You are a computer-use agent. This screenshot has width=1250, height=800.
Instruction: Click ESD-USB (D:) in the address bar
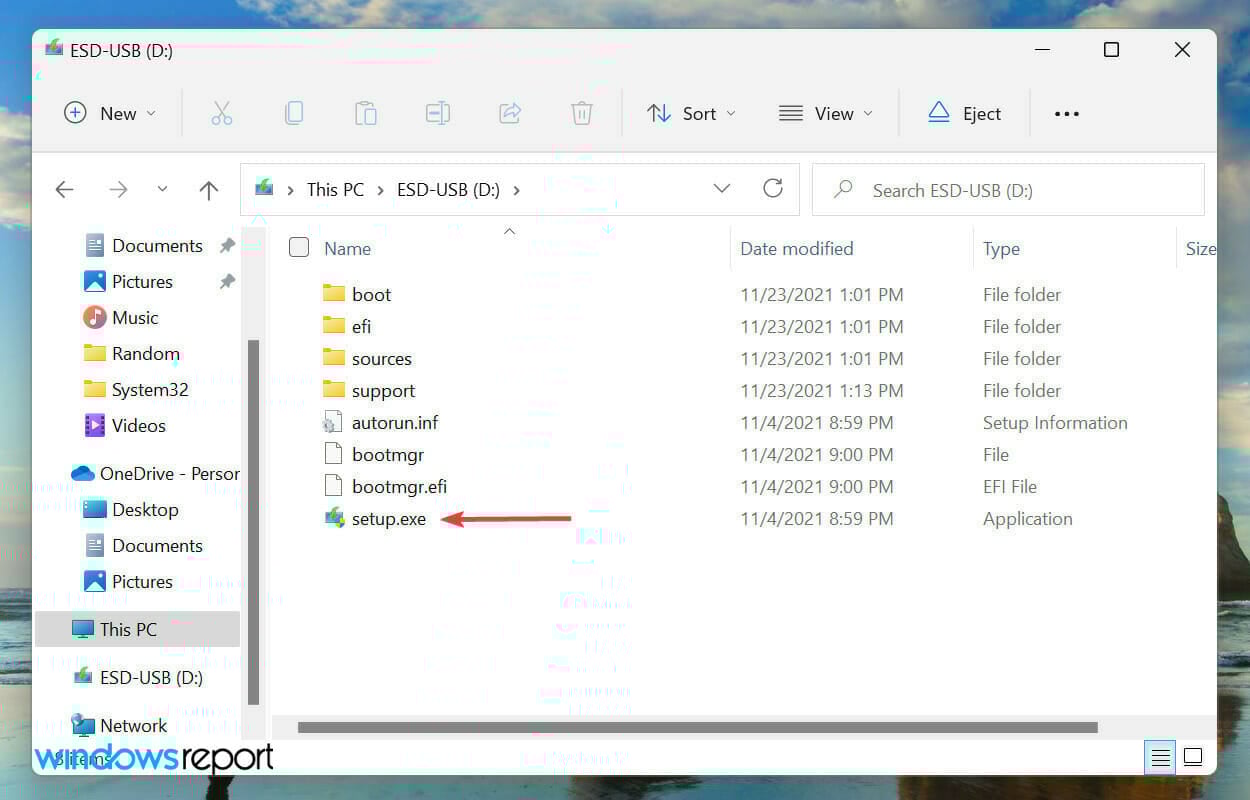tap(448, 189)
